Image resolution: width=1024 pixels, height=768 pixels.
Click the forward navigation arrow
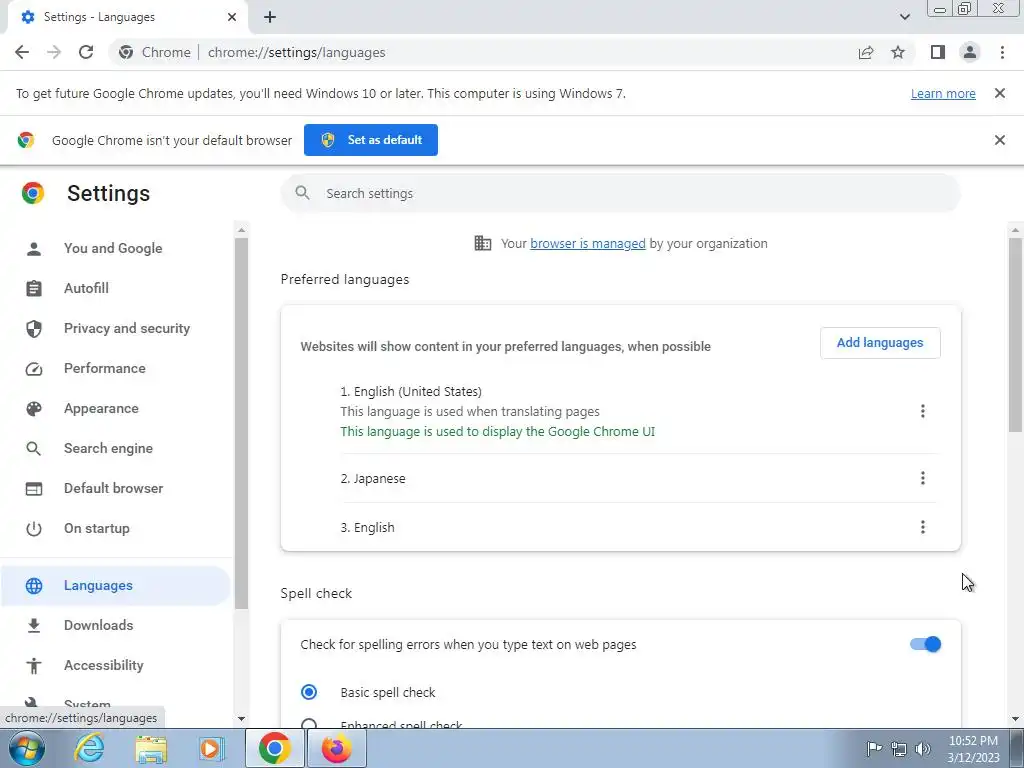click(x=54, y=52)
